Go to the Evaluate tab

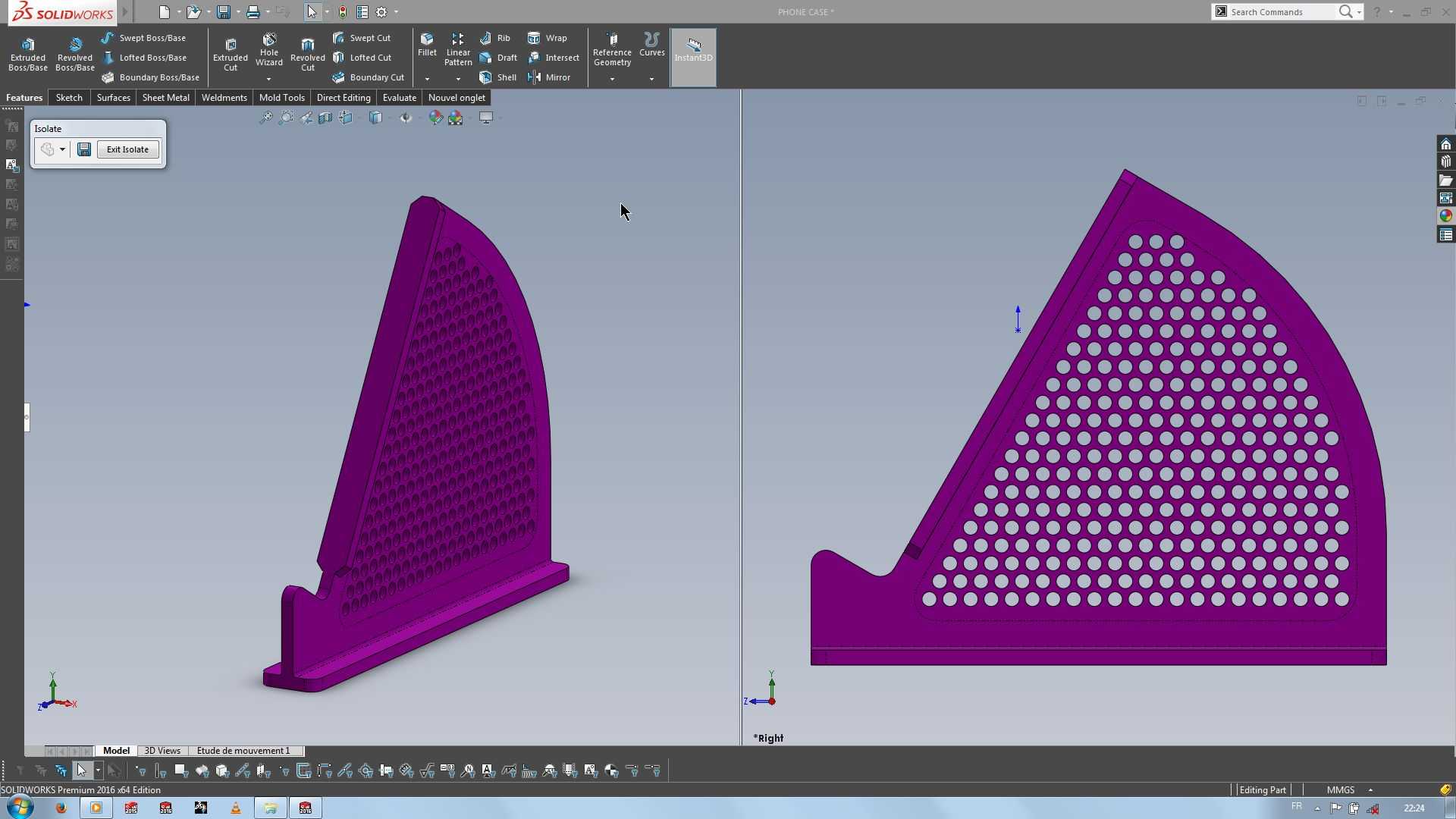(399, 98)
